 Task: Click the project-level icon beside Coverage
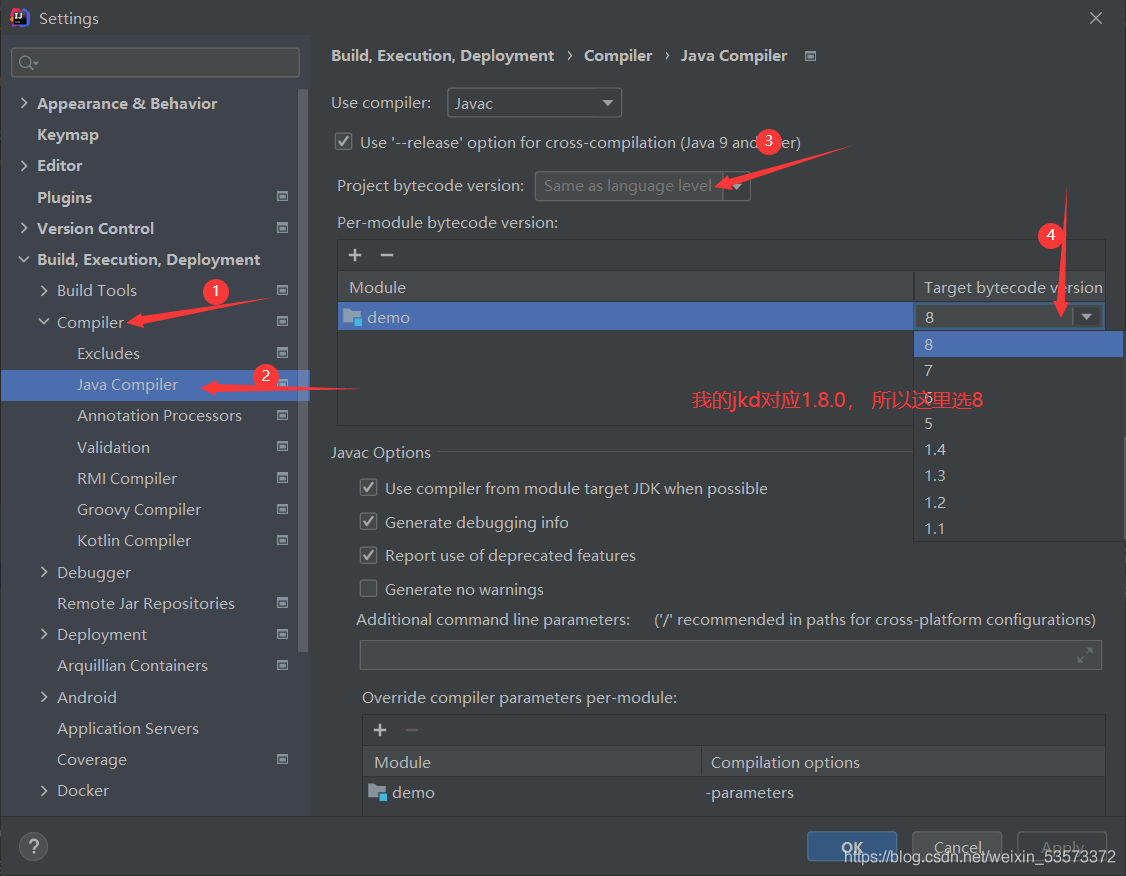[282, 759]
